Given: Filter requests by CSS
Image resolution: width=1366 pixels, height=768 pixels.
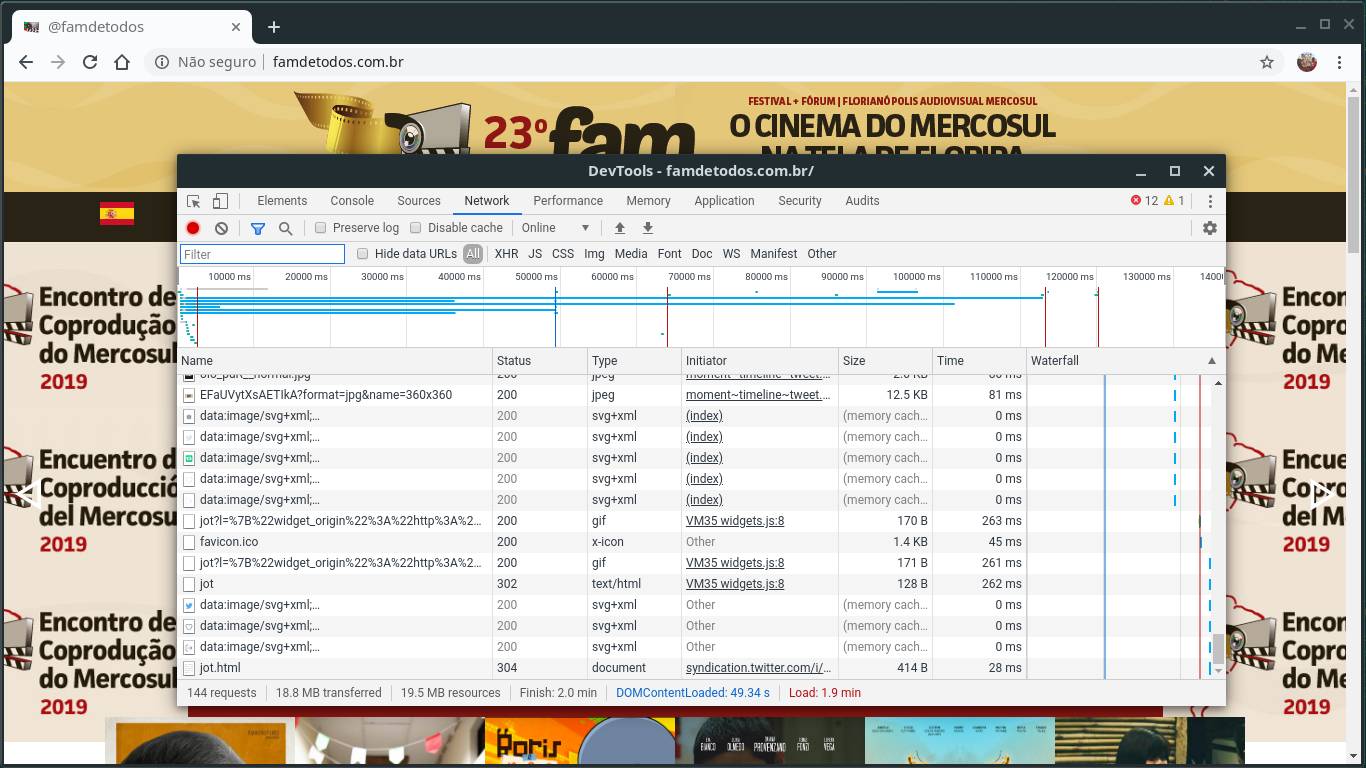Looking at the screenshot, I should pos(563,254).
